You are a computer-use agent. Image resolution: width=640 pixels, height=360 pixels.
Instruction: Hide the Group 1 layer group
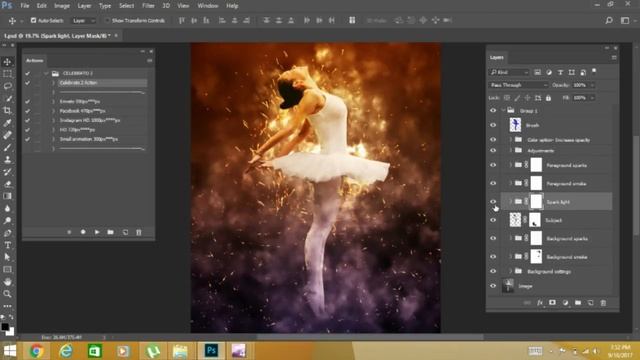[493, 111]
